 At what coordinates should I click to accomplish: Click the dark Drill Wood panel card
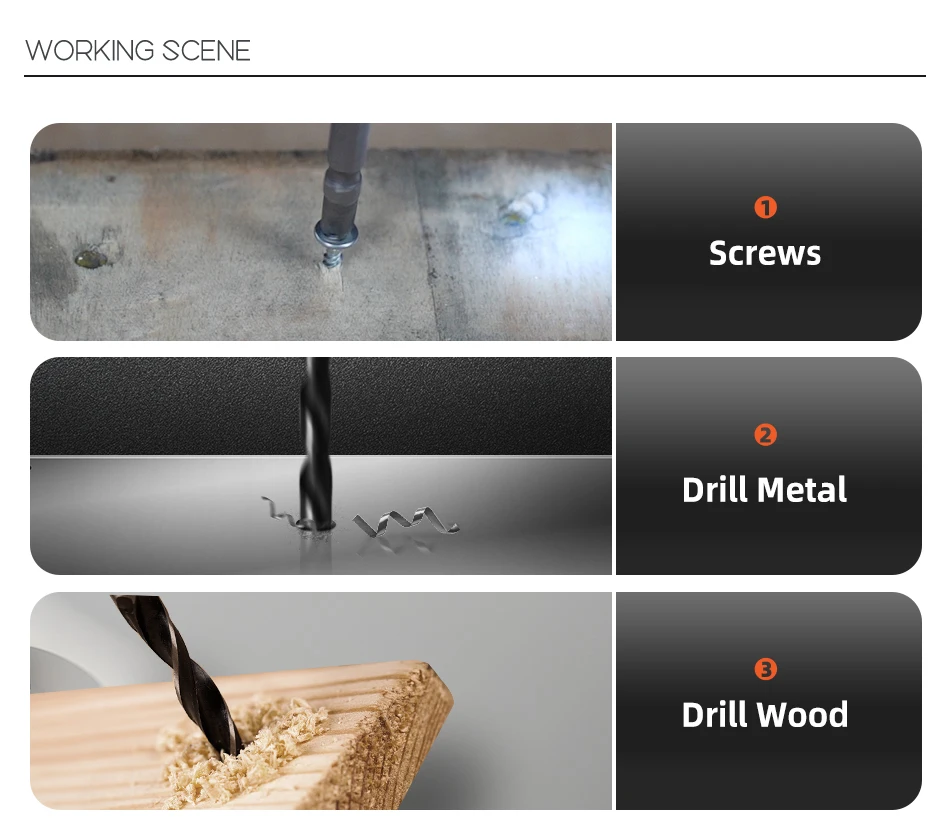pos(769,701)
